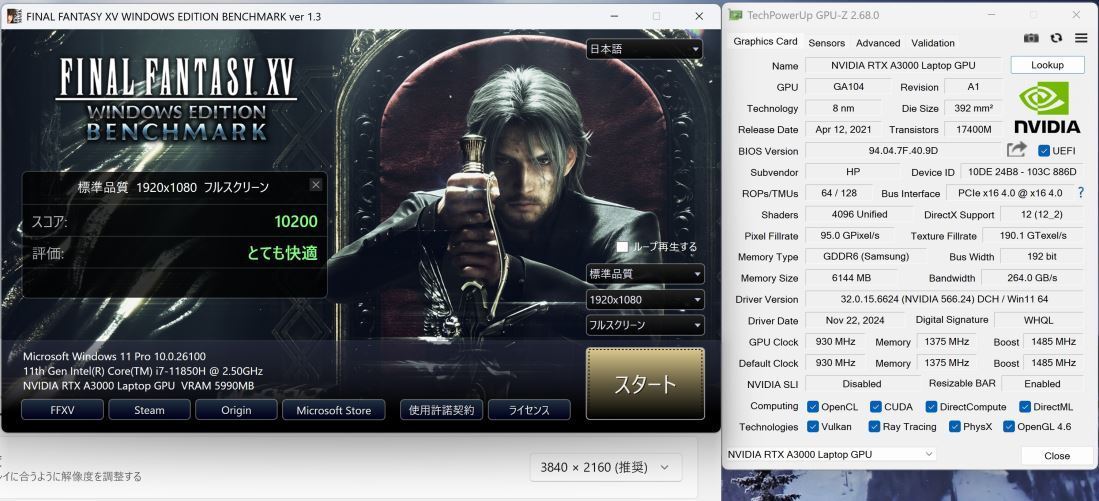Image resolution: width=1099 pixels, height=501 pixels.
Task: Open the GPU selector dropdown in GPU-Z
Action: point(830,454)
